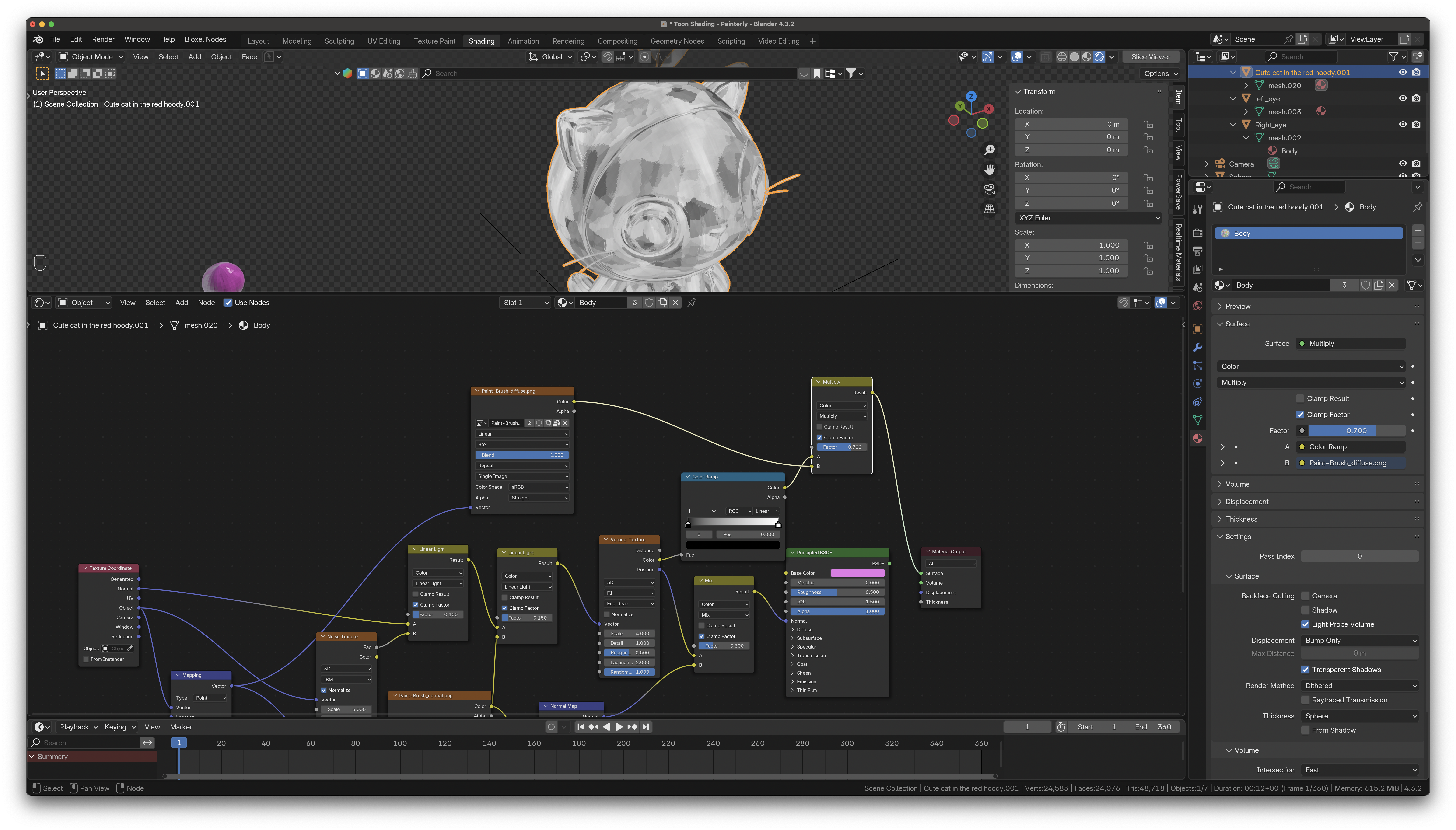Click the Slice Viewer button
This screenshot has height=830, width=1456.
(1150, 57)
